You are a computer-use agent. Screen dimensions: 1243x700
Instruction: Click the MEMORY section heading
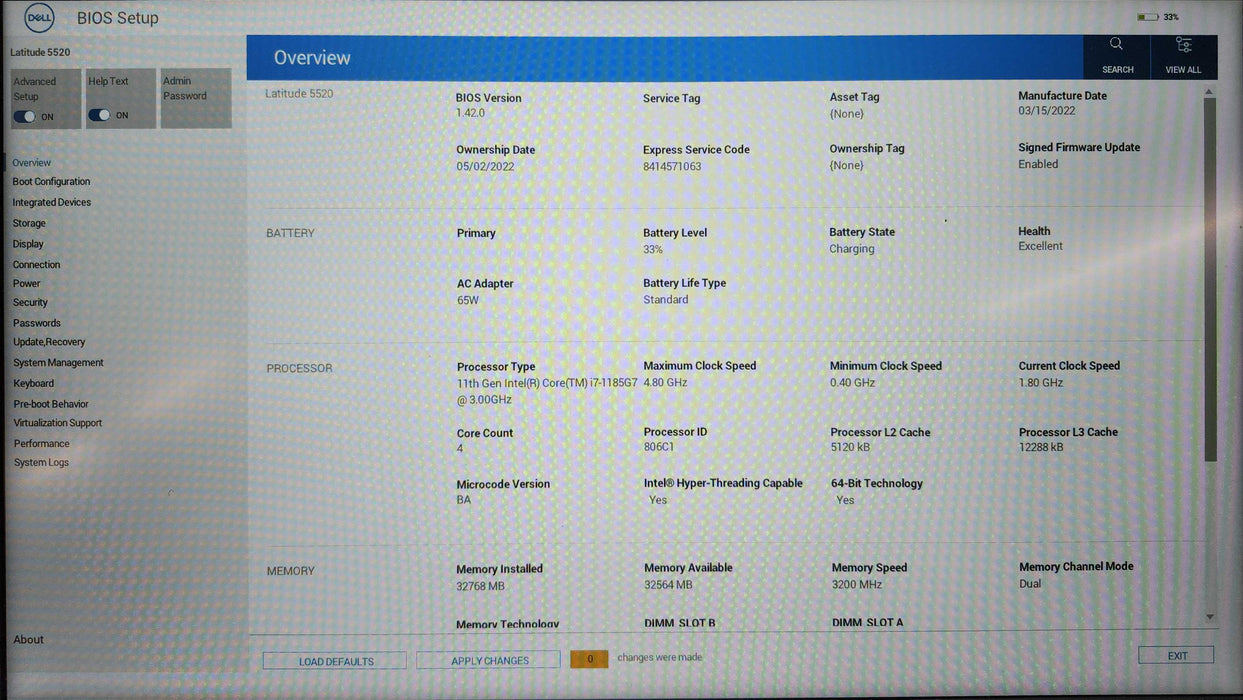pos(290,572)
